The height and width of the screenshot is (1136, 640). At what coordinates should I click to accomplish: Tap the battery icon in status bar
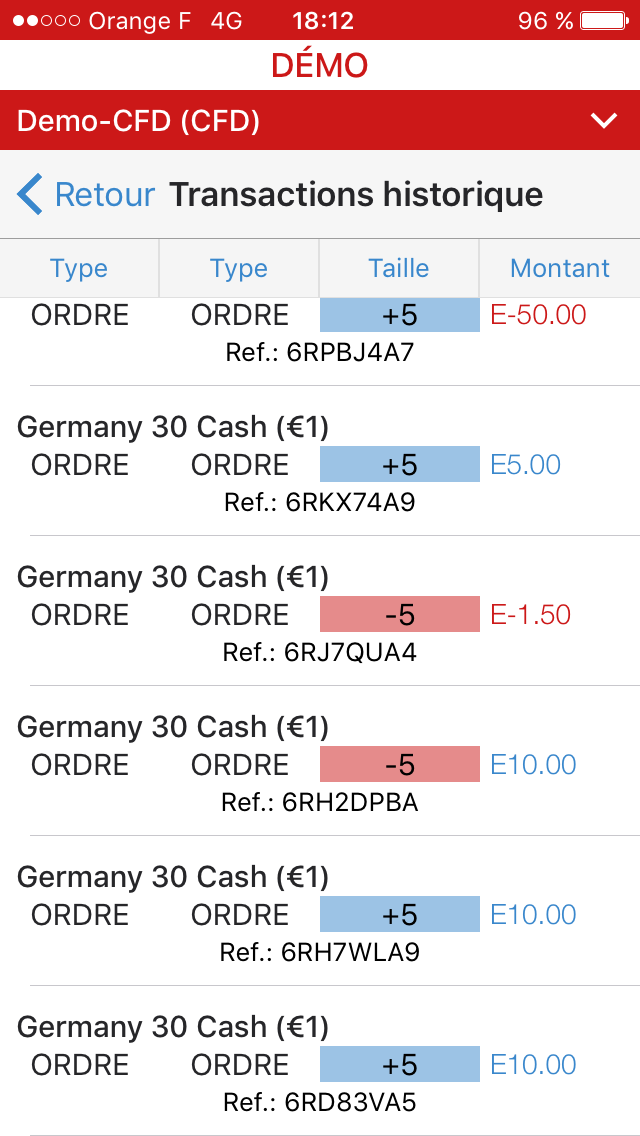(606, 20)
